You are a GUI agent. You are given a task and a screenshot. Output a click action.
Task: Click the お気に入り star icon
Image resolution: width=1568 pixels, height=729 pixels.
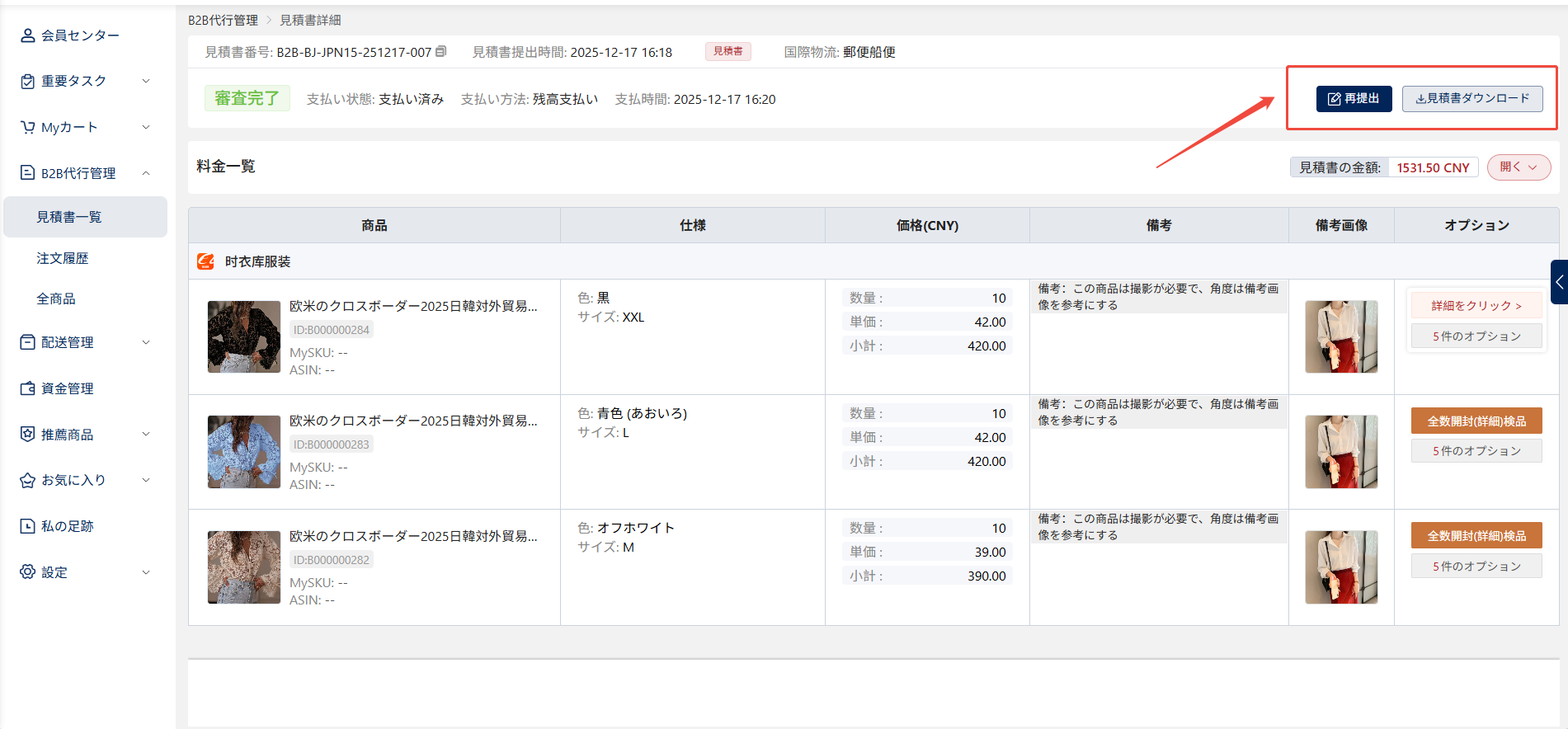pyautogui.click(x=27, y=480)
